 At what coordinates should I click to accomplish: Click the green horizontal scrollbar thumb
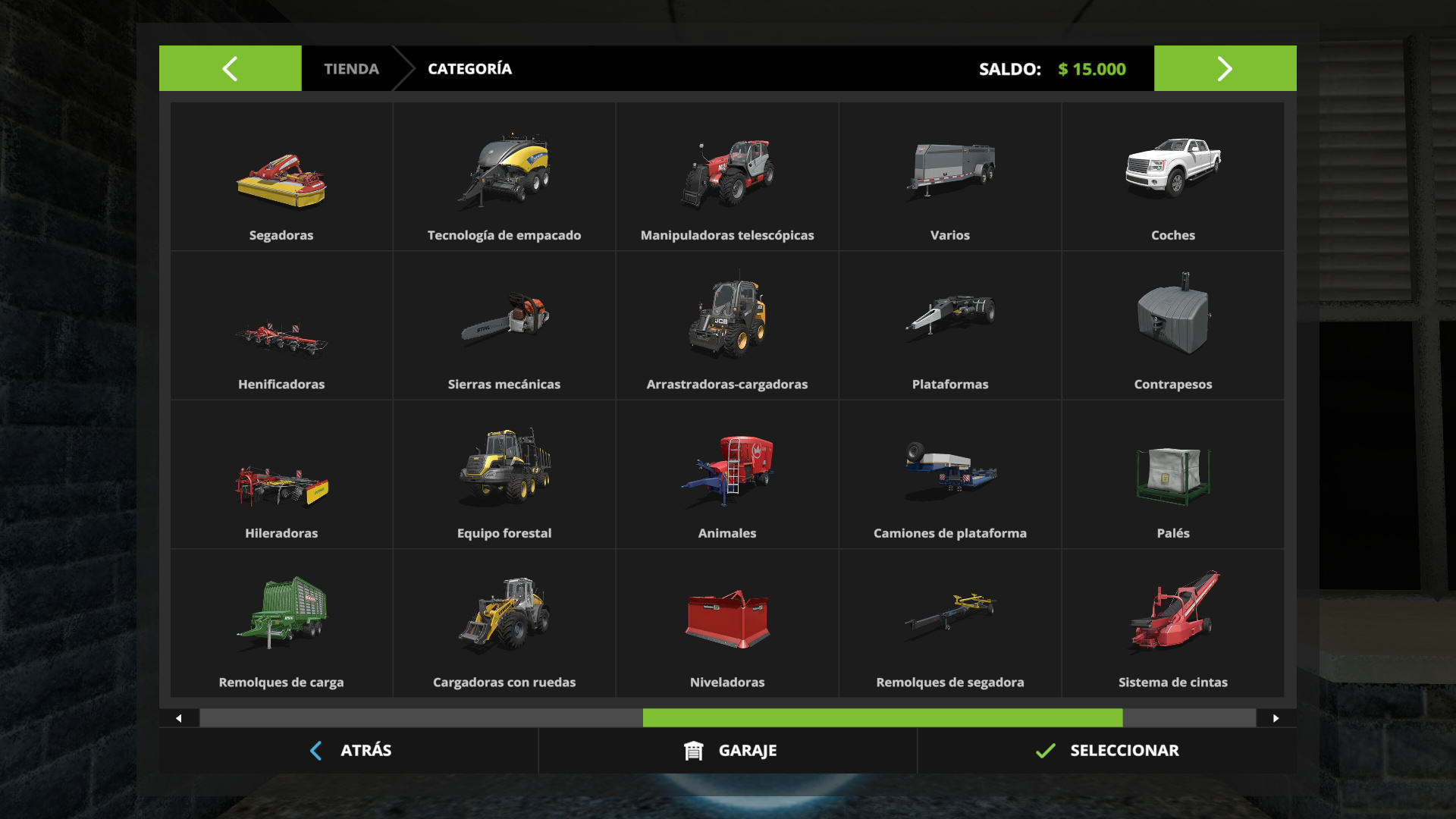(x=883, y=718)
